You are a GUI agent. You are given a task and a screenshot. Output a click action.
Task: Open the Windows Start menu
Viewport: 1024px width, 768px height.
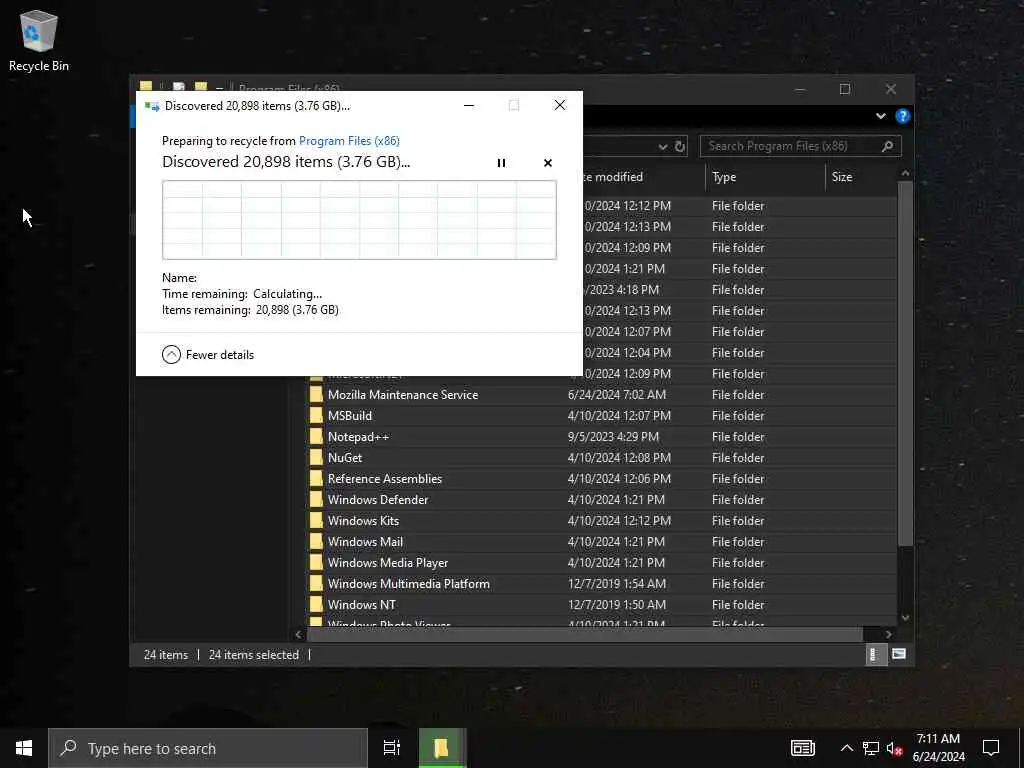(x=24, y=748)
